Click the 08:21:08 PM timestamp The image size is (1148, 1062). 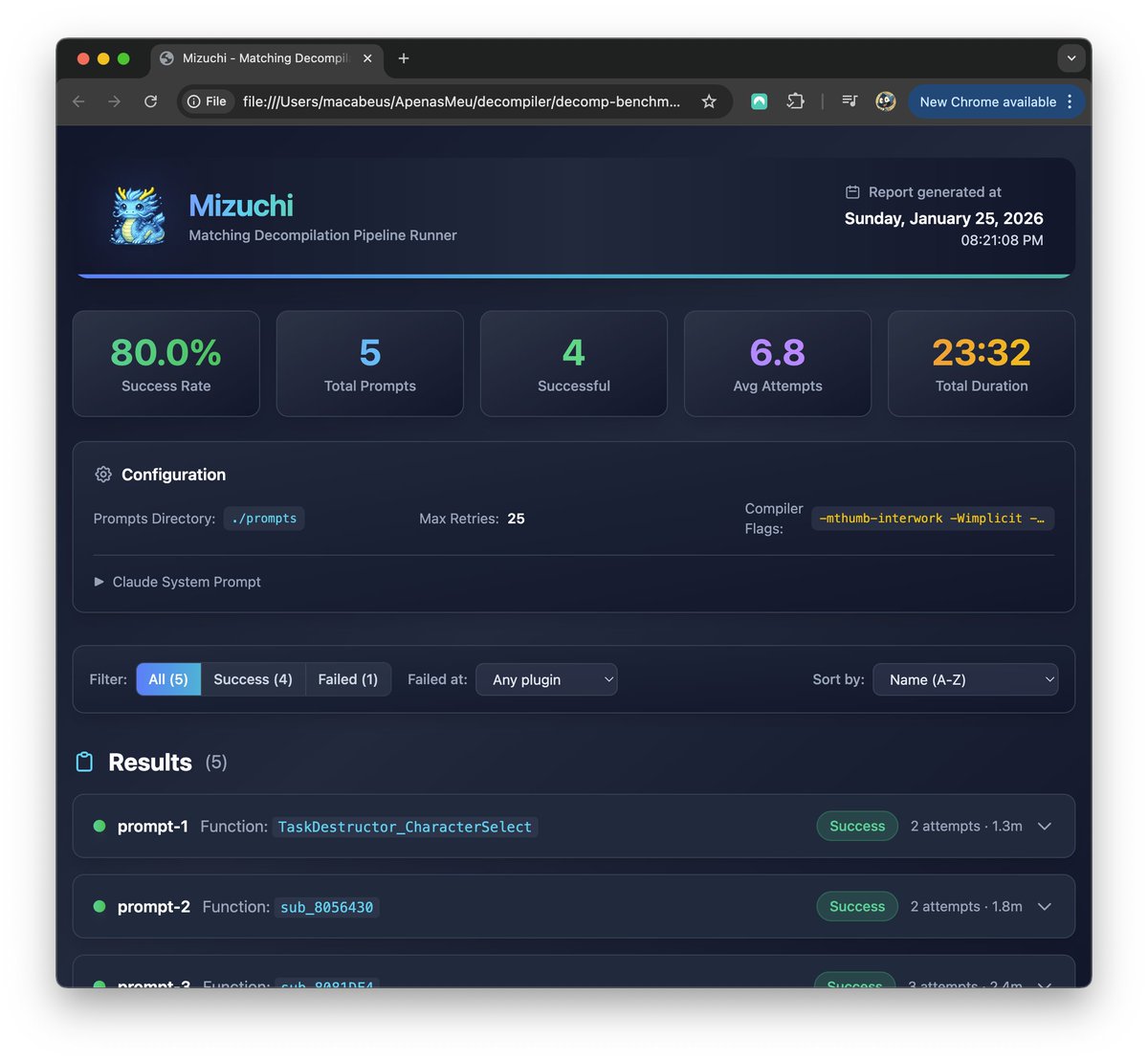click(1002, 240)
